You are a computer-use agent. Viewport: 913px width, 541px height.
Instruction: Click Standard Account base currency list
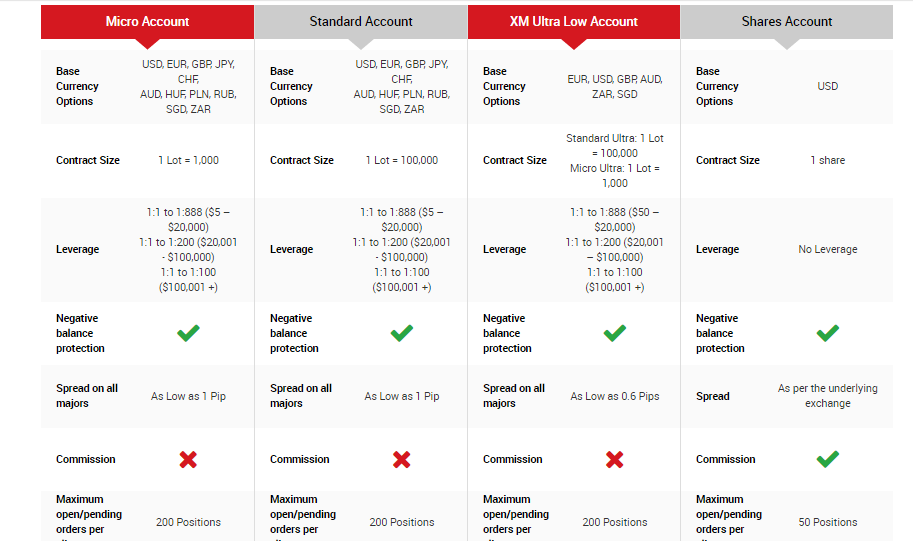(x=402, y=86)
